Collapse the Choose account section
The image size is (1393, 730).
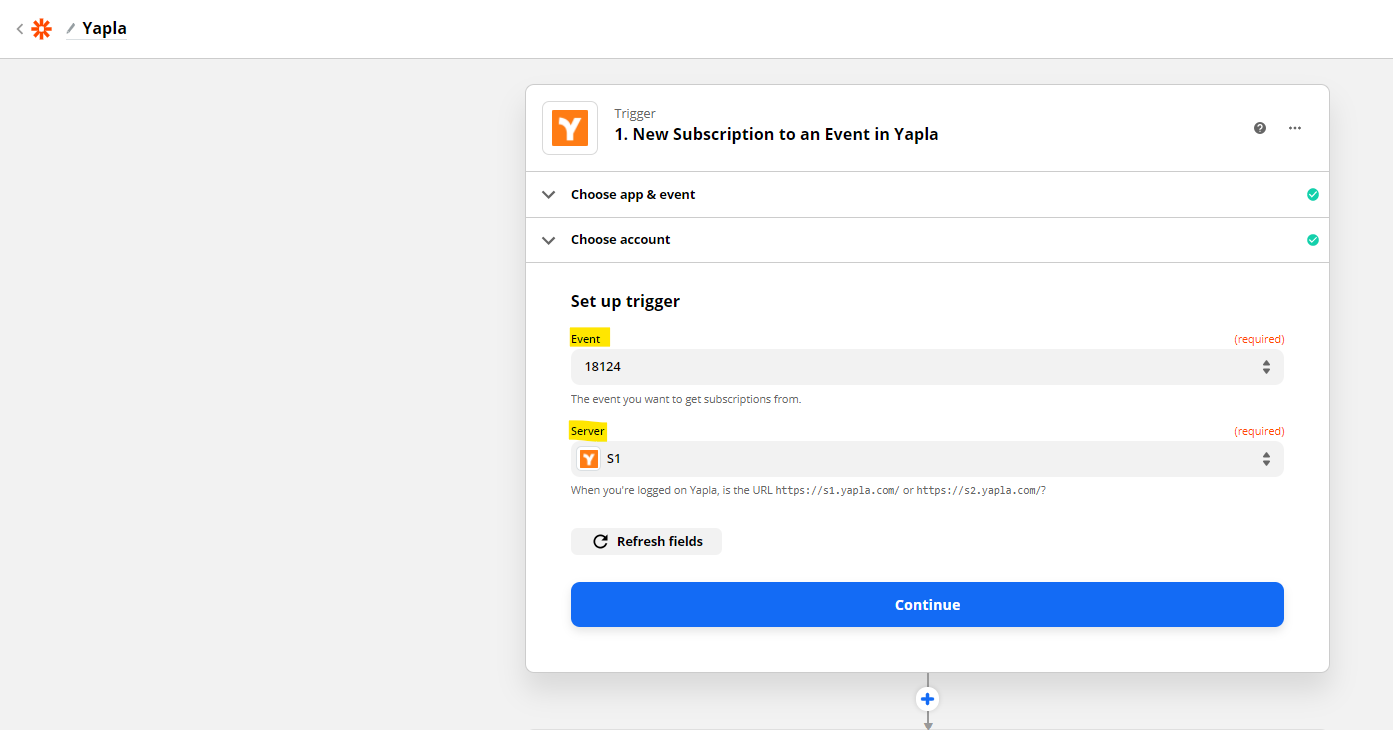(x=548, y=240)
